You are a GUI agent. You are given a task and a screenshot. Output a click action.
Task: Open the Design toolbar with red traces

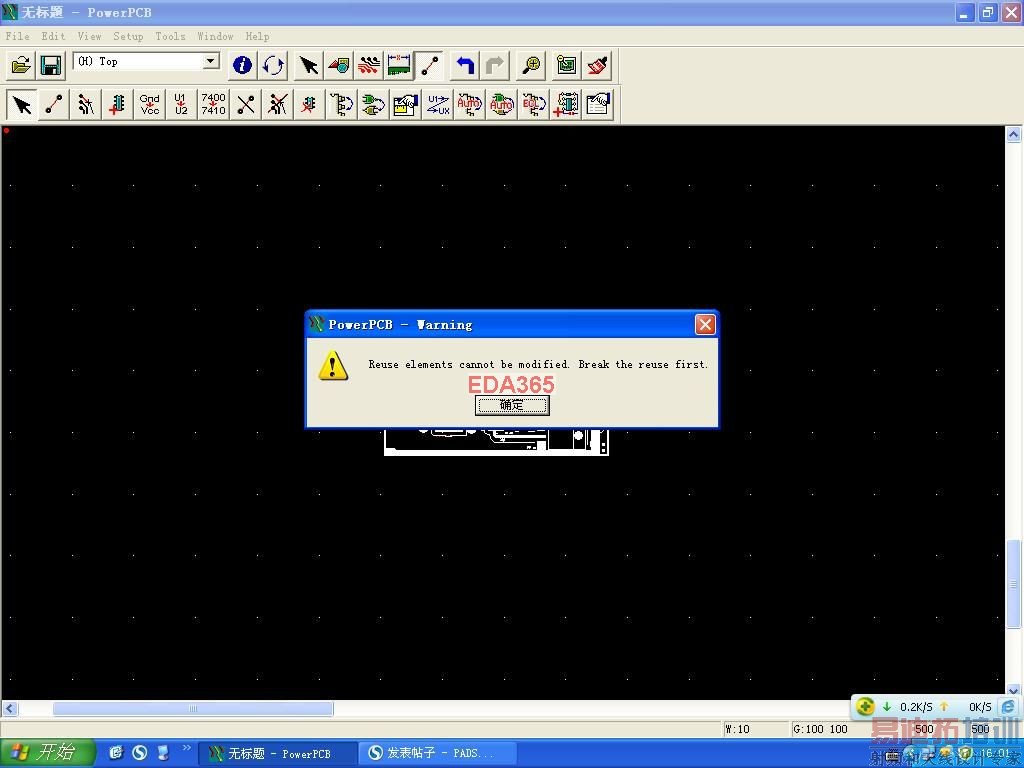tap(368, 65)
